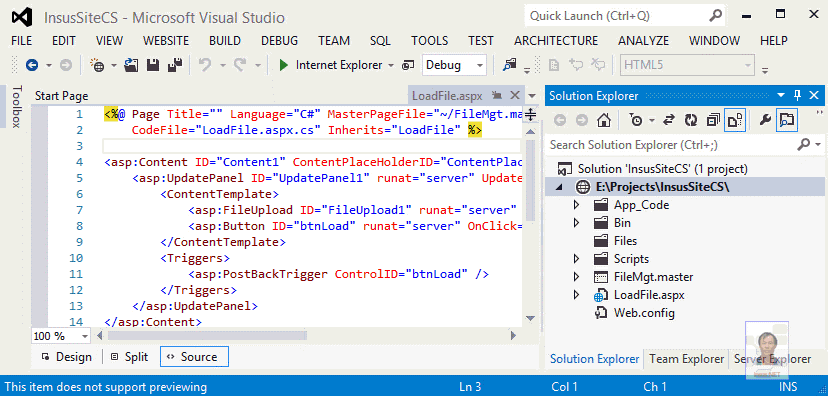Open Internet Explorer browser dropdown arrow
Image resolution: width=828 pixels, height=396 pixels.
(x=391, y=65)
